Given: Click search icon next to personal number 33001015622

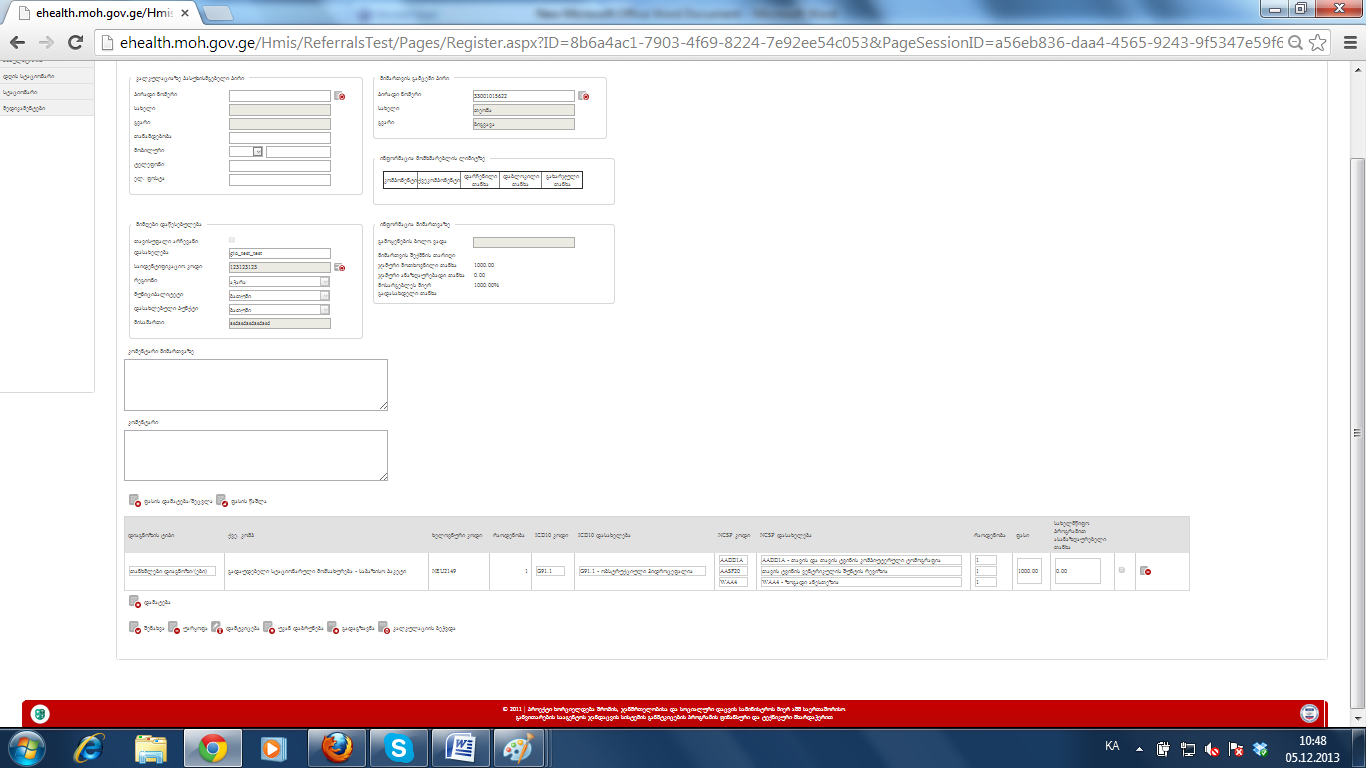Looking at the screenshot, I should (584, 96).
